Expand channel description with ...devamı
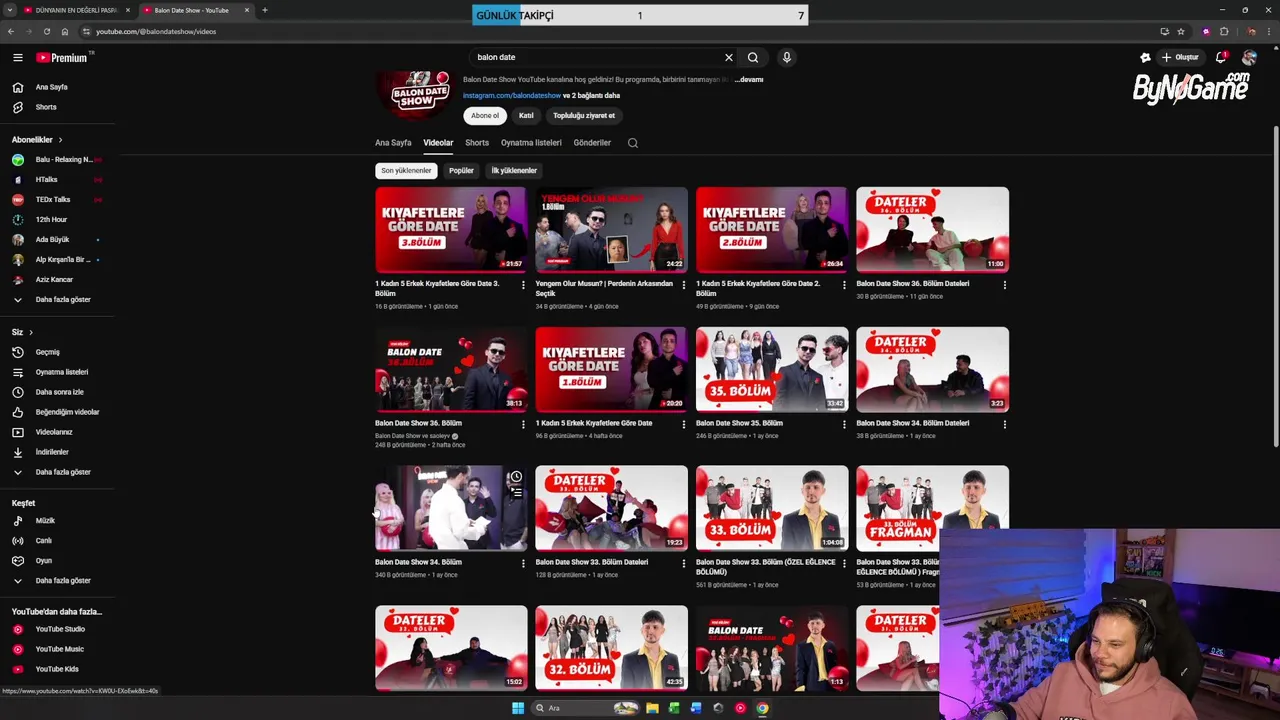 [x=749, y=79]
